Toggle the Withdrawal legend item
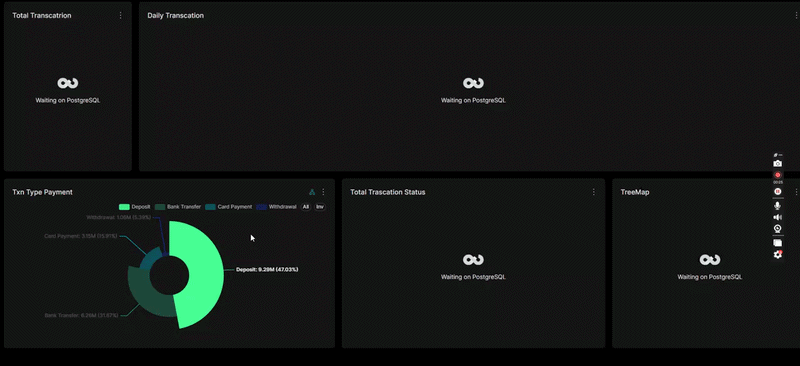 (277, 207)
